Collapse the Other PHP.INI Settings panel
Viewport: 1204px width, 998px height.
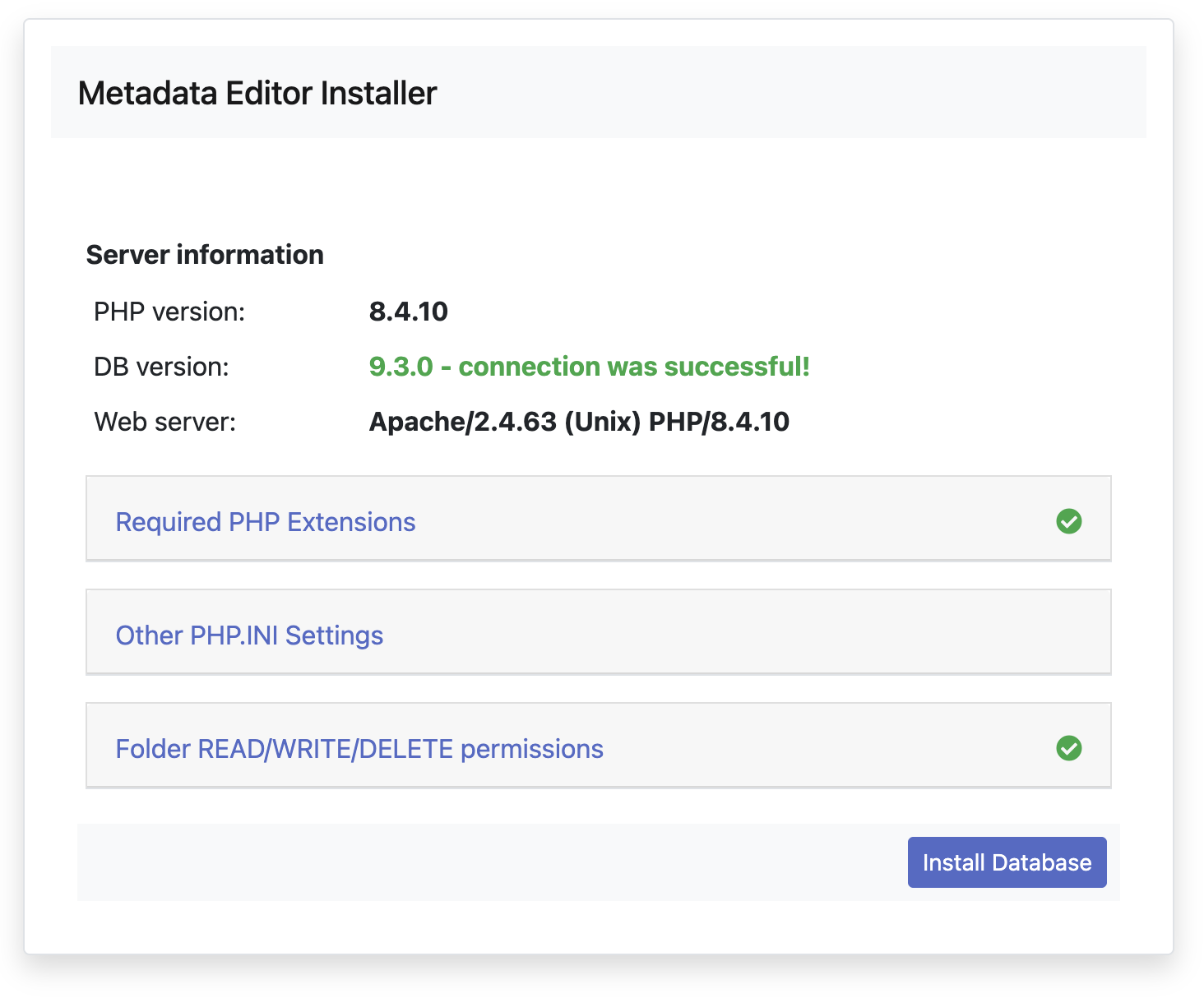point(249,635)
